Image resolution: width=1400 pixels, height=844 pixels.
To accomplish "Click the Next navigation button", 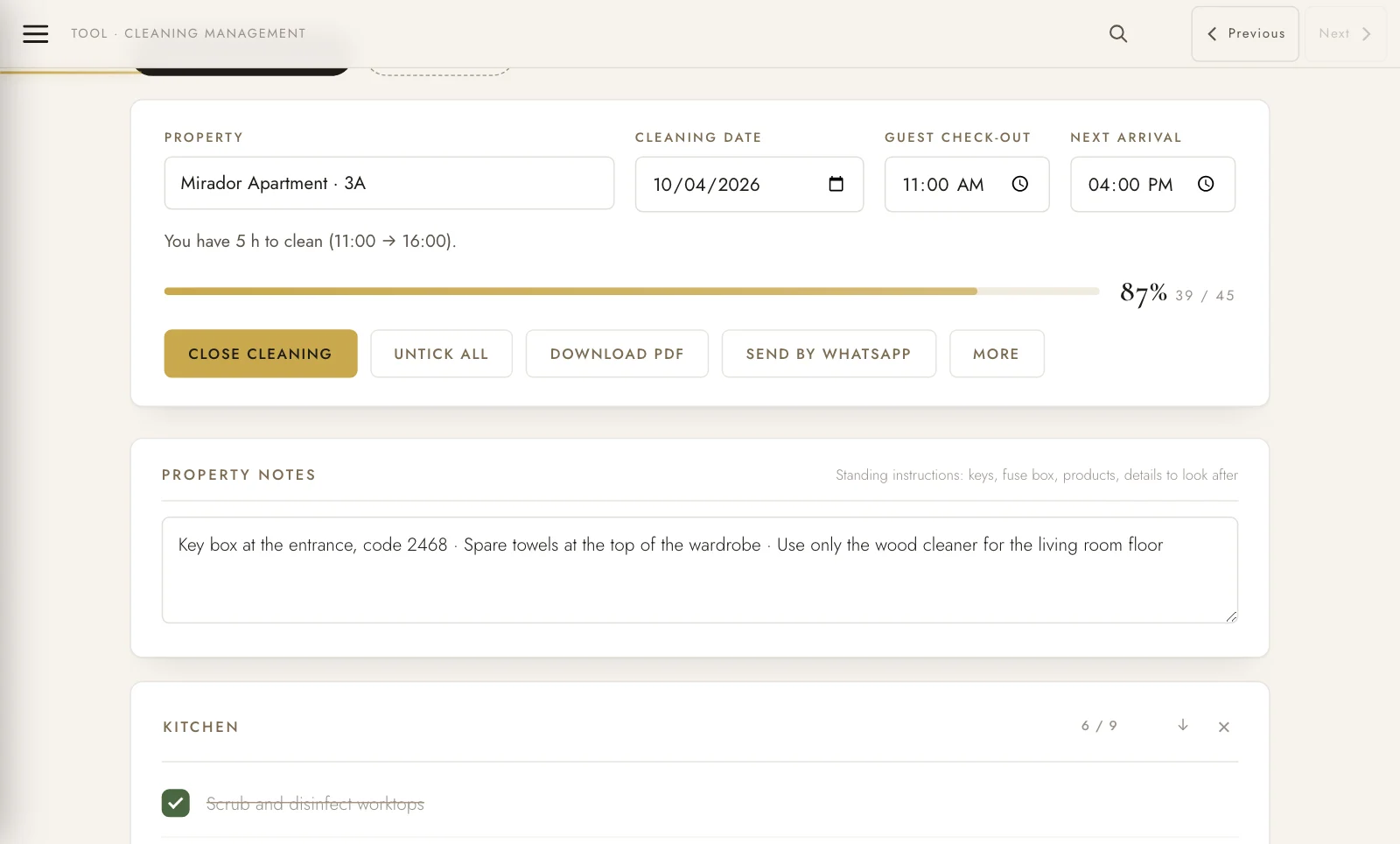I will tap(1346, 33).
